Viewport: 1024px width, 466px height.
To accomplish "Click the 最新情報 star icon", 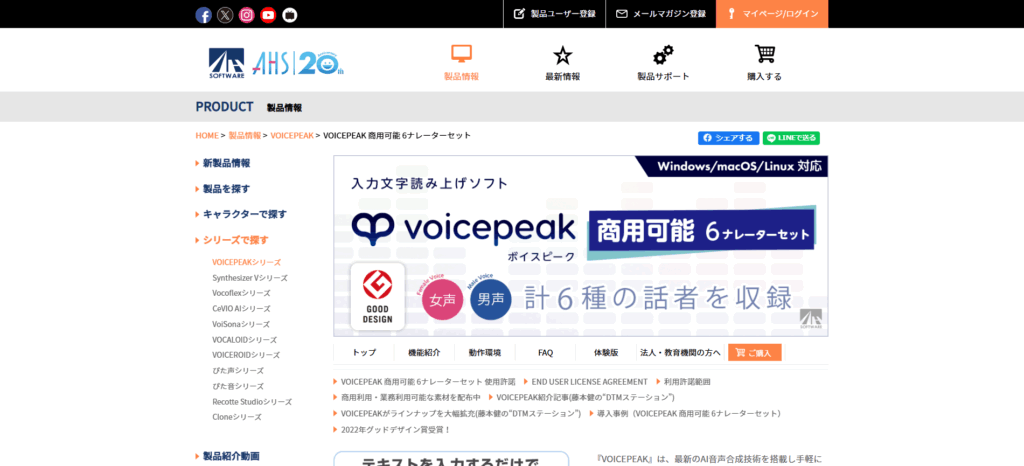I will tap(562, 55).
